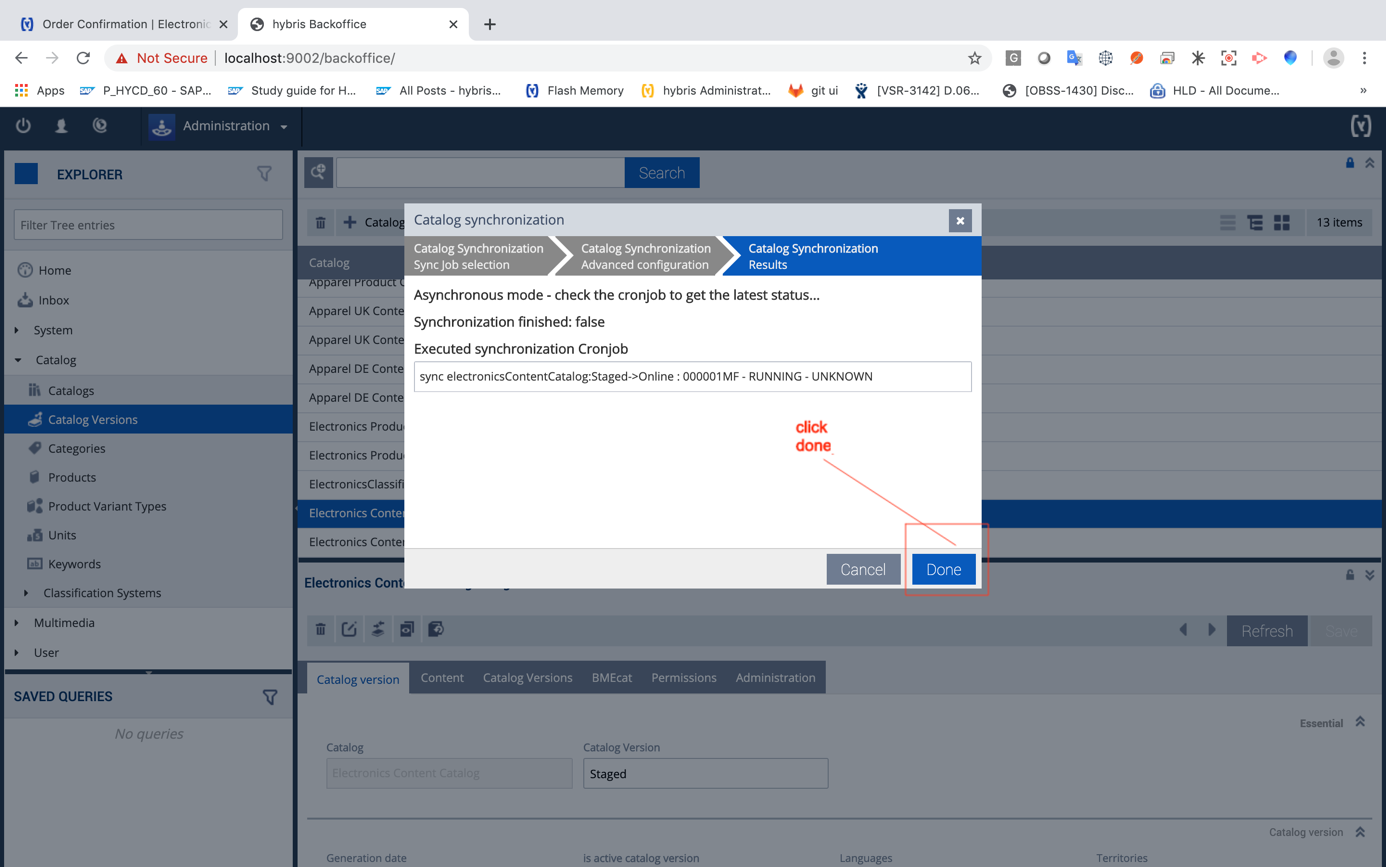The image size is (1386, 867).
Task: Click the Done button
Action: coord(943,570)
